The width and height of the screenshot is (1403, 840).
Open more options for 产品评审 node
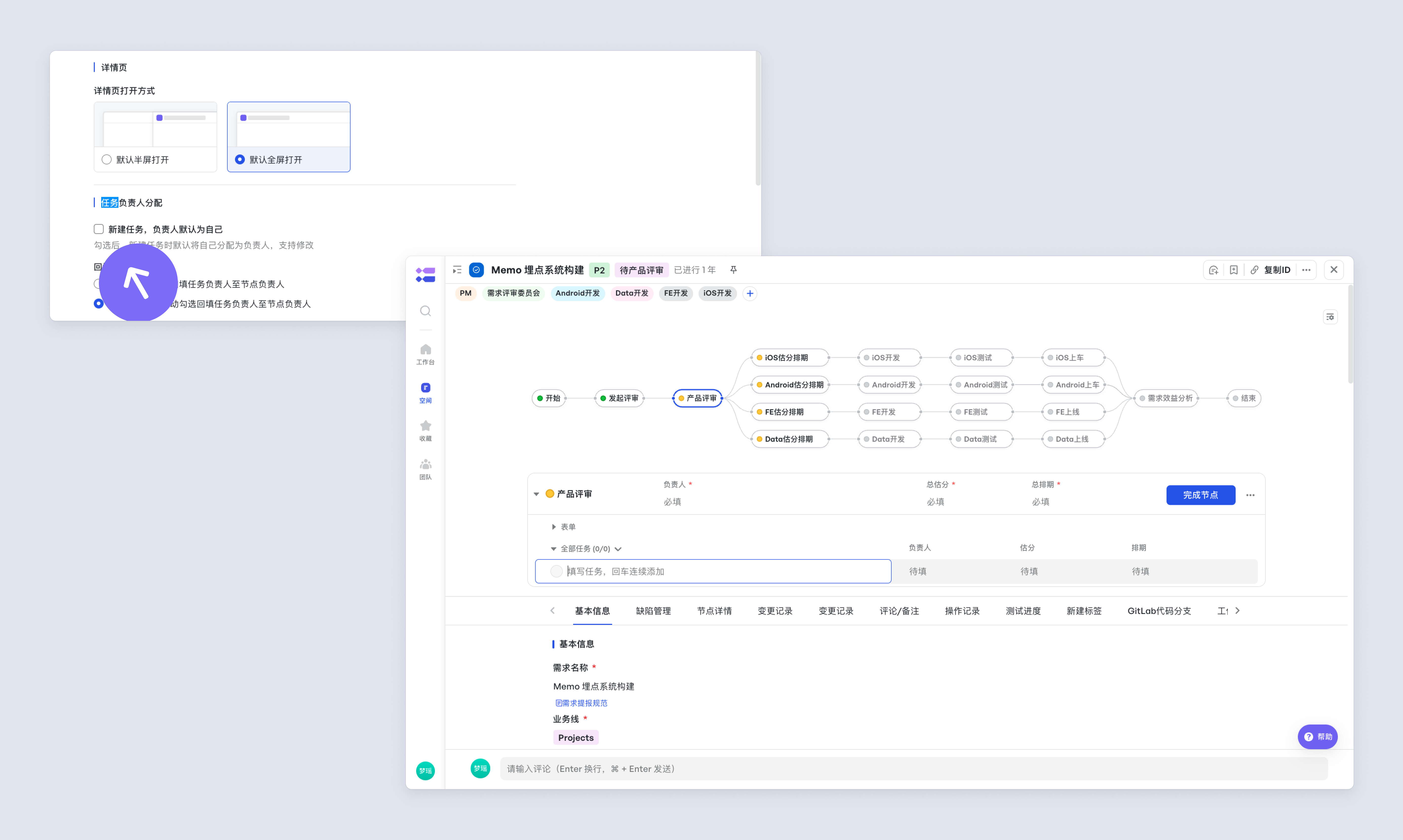pyautogui.click(x=1250, y=495)
